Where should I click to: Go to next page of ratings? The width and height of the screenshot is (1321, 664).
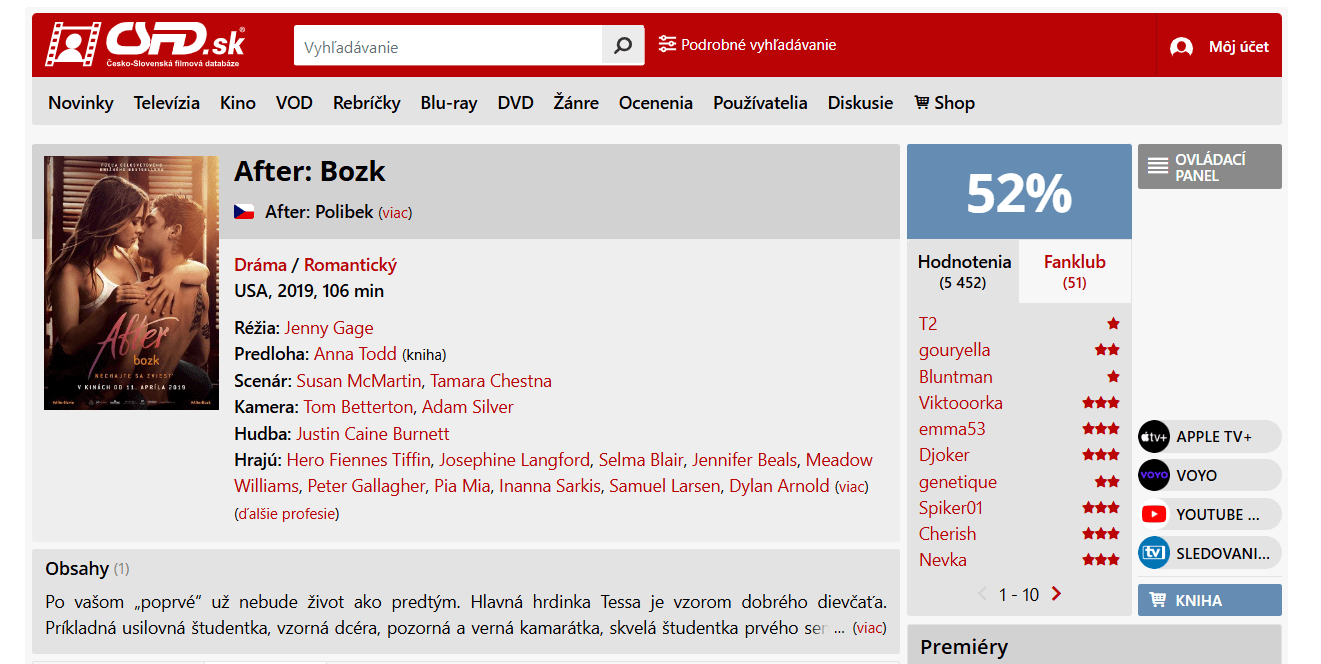1056,594
